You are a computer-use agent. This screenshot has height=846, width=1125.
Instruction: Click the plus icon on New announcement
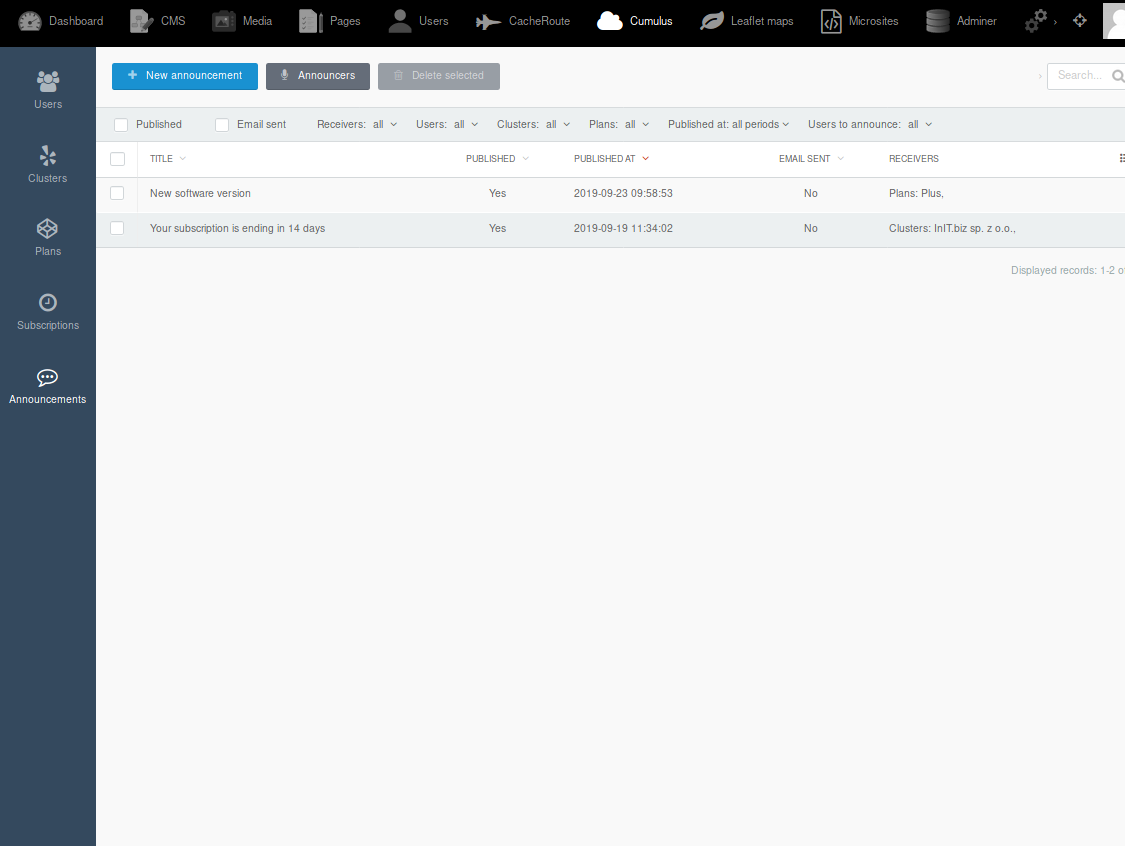[x=132, y=75]
